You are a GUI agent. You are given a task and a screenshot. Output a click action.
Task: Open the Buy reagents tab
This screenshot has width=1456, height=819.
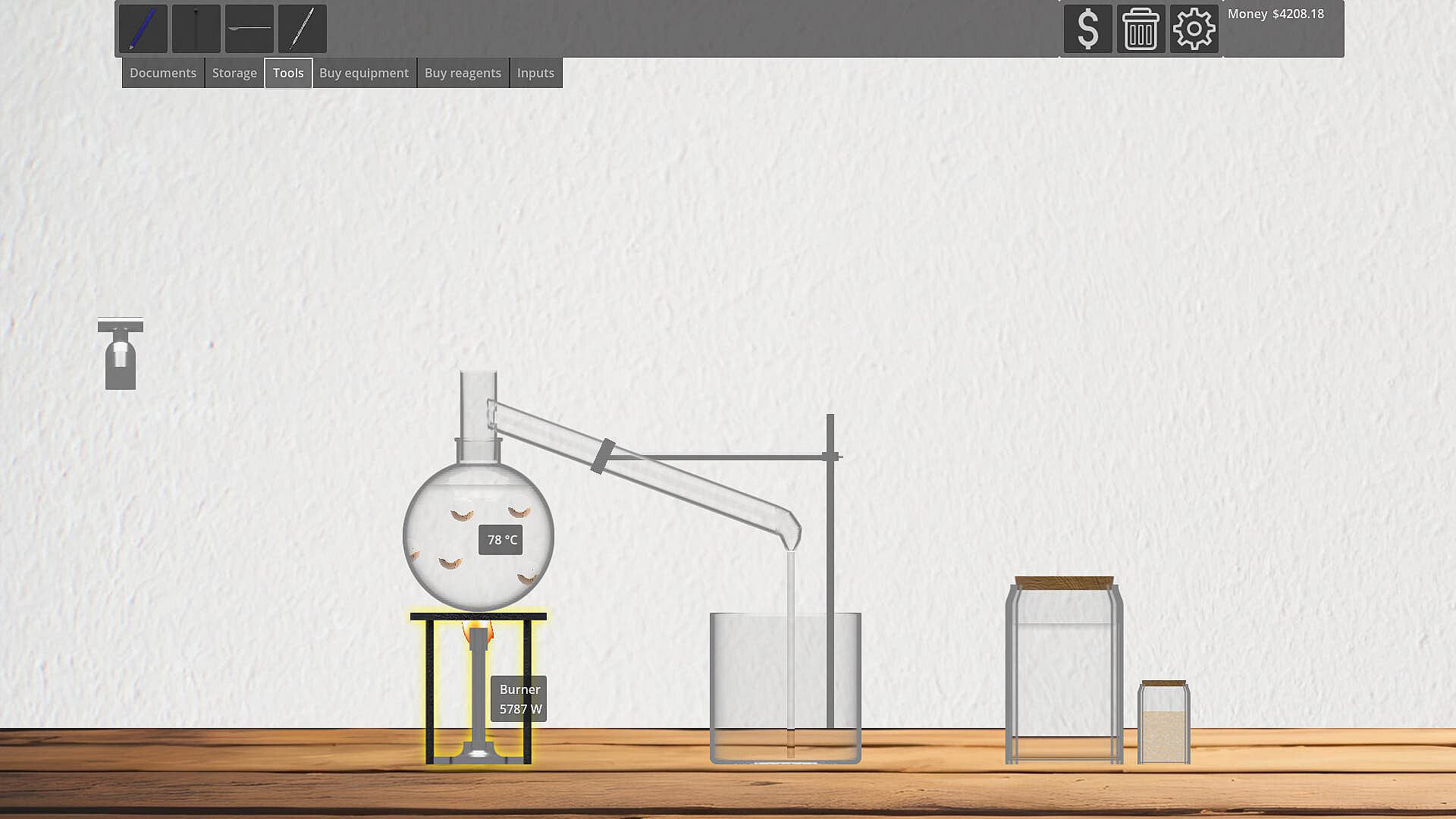coord(463,73)
